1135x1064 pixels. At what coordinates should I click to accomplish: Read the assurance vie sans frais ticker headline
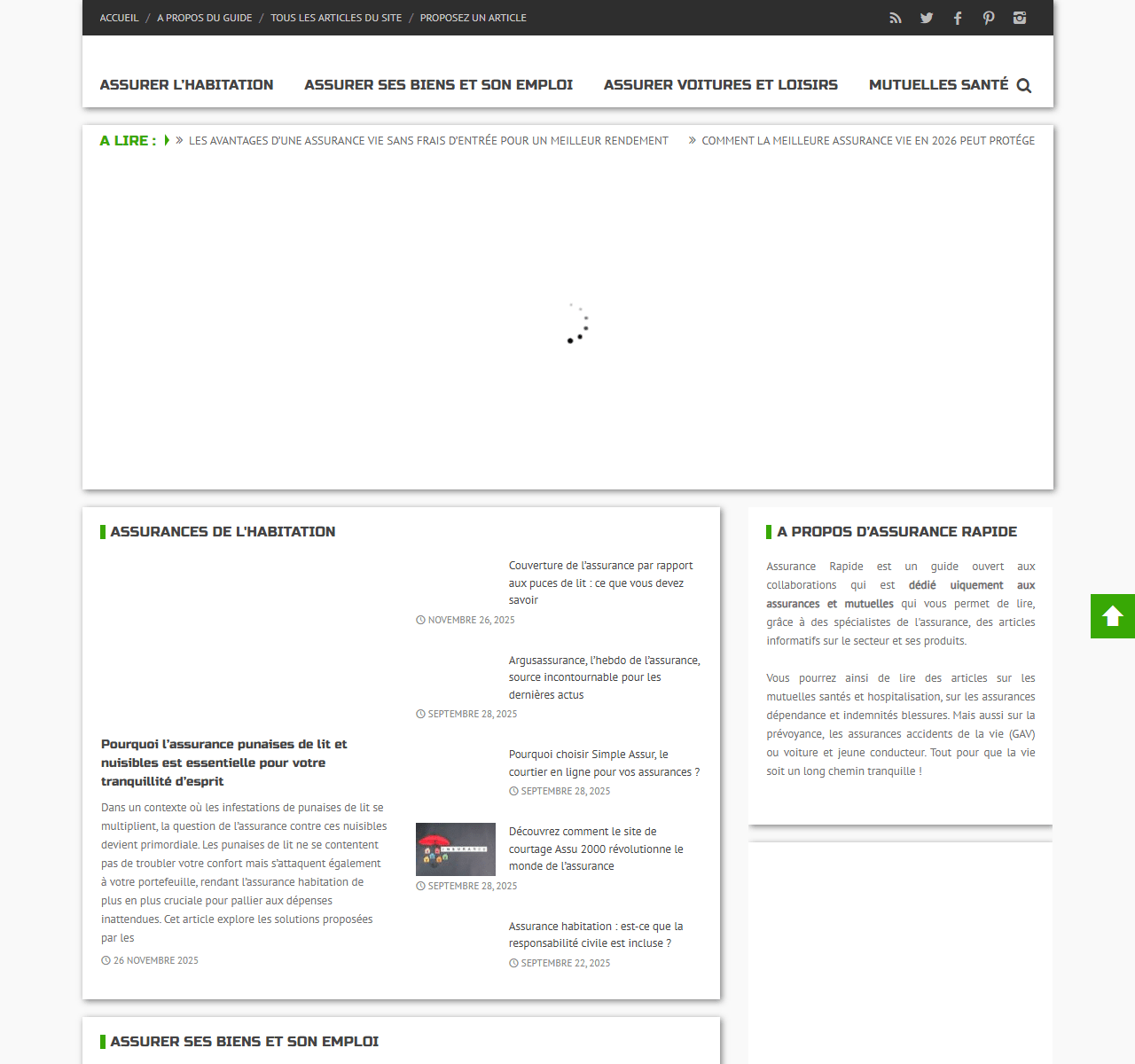tap(428, 141)
